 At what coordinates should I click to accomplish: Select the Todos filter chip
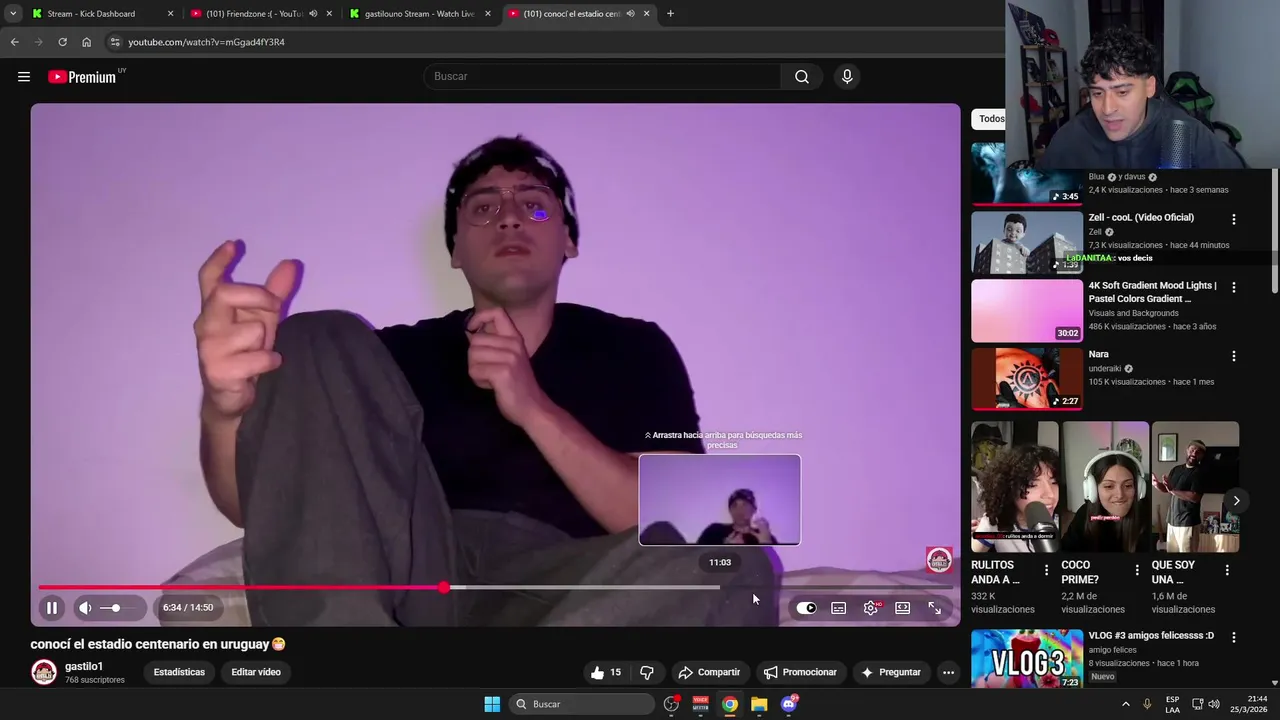[x=991, y=119]
